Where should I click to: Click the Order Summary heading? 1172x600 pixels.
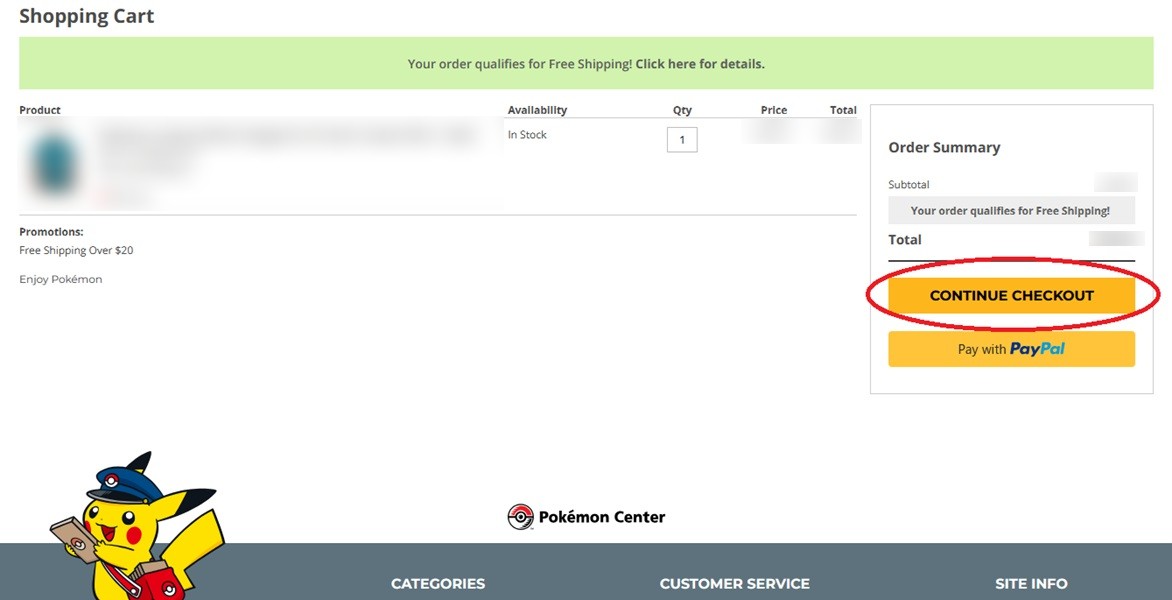click(x=944, y=147)
